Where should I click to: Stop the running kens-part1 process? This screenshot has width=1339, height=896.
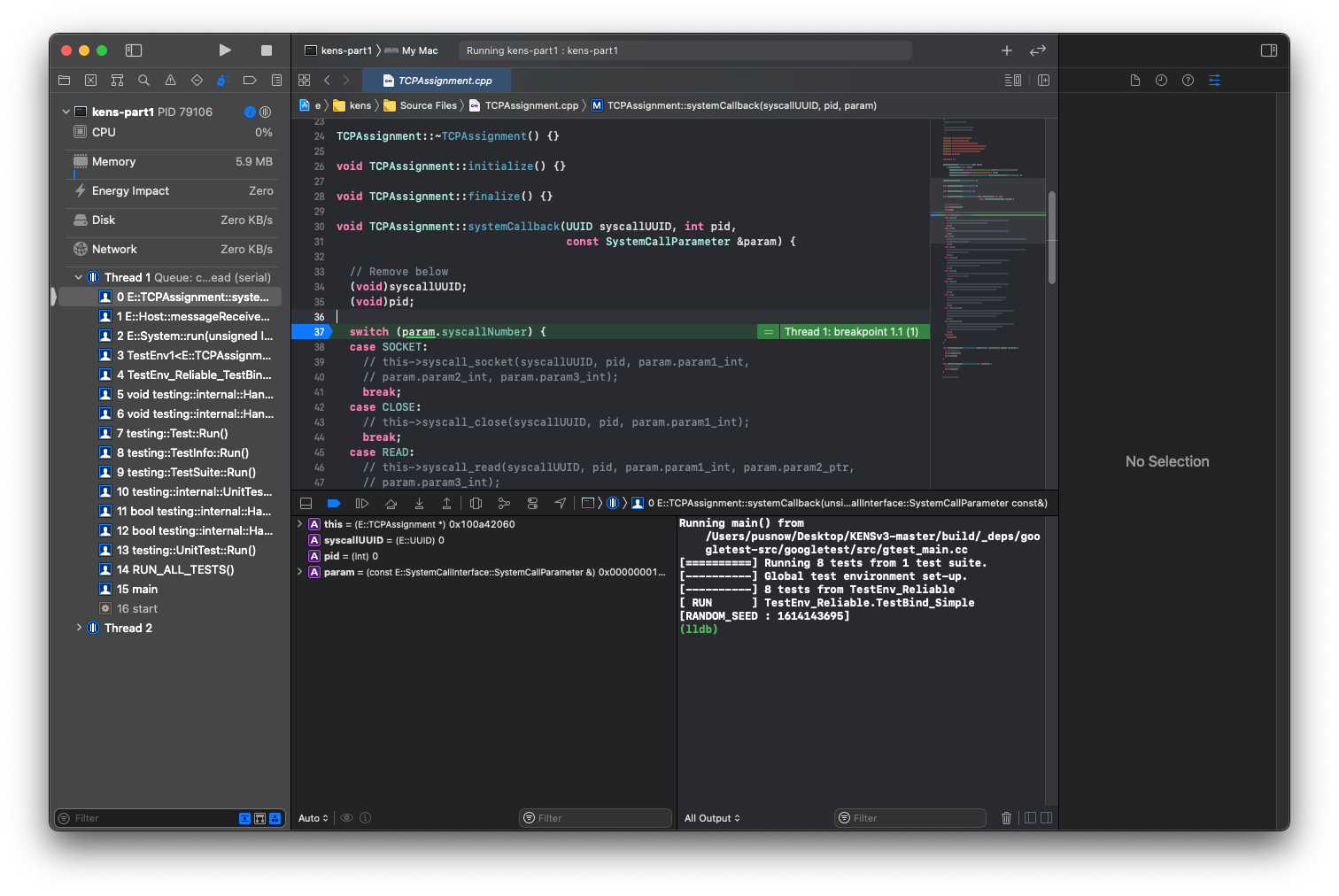pos(267,50)
